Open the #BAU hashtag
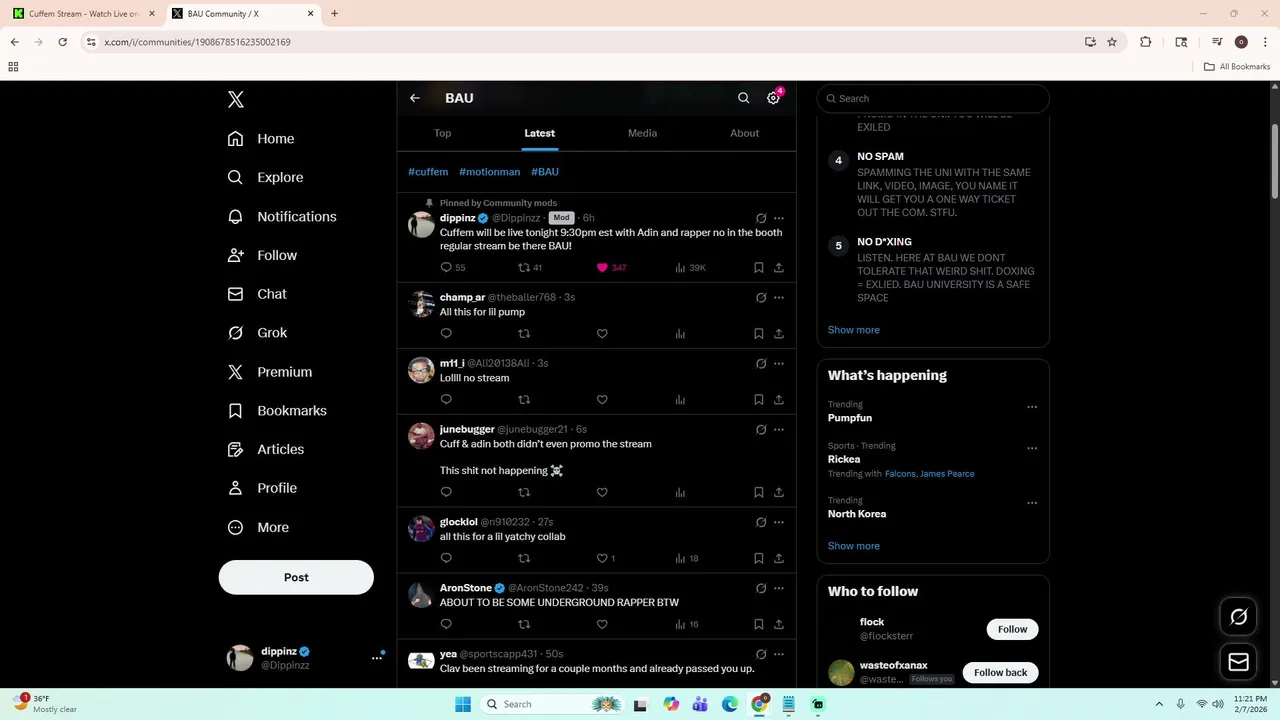Screen dimensions: 1280x720 [x=545, y=172]
